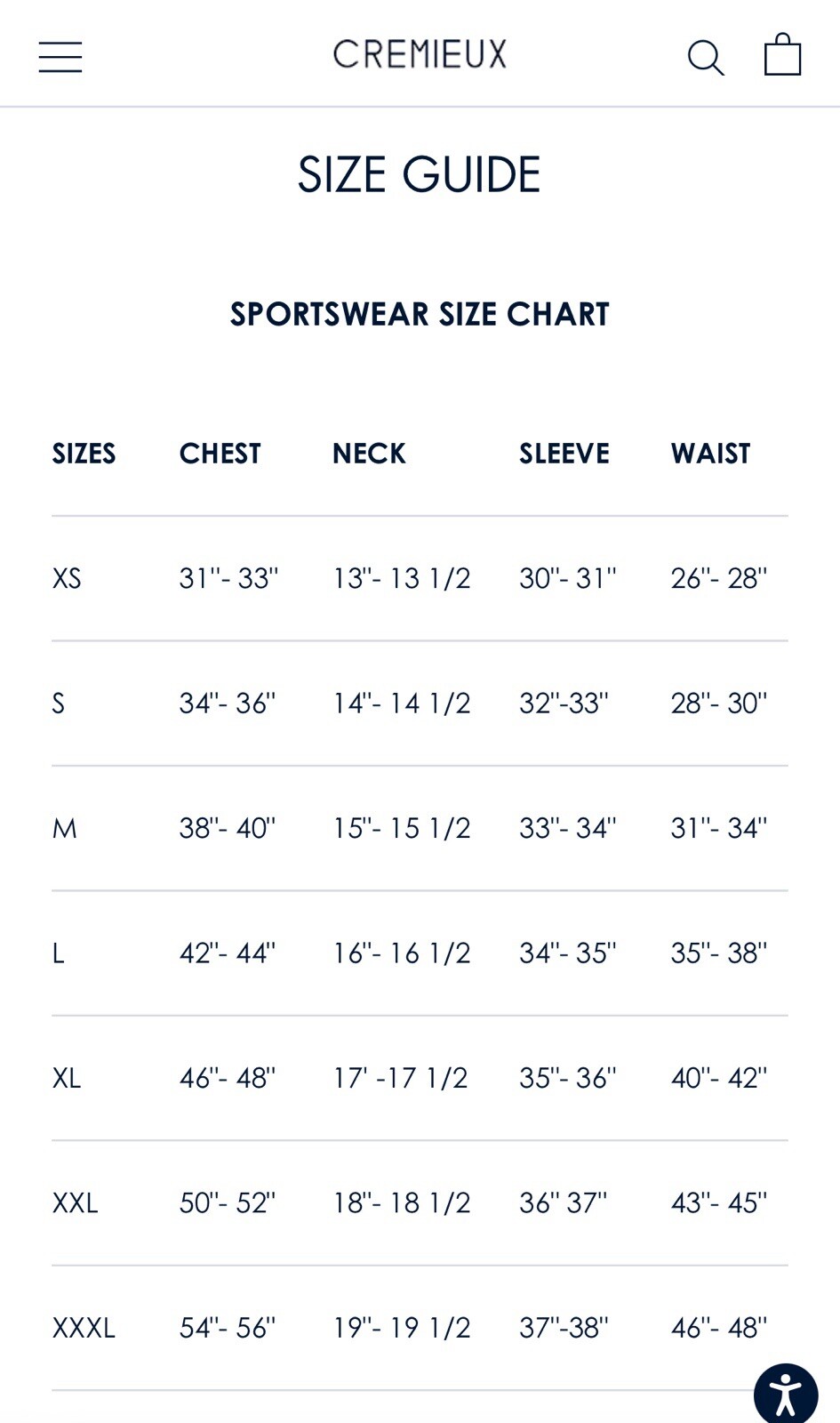Click the search magnifier icon
Viewport: 840px width, 1423px height.
[x=706, y=57]
